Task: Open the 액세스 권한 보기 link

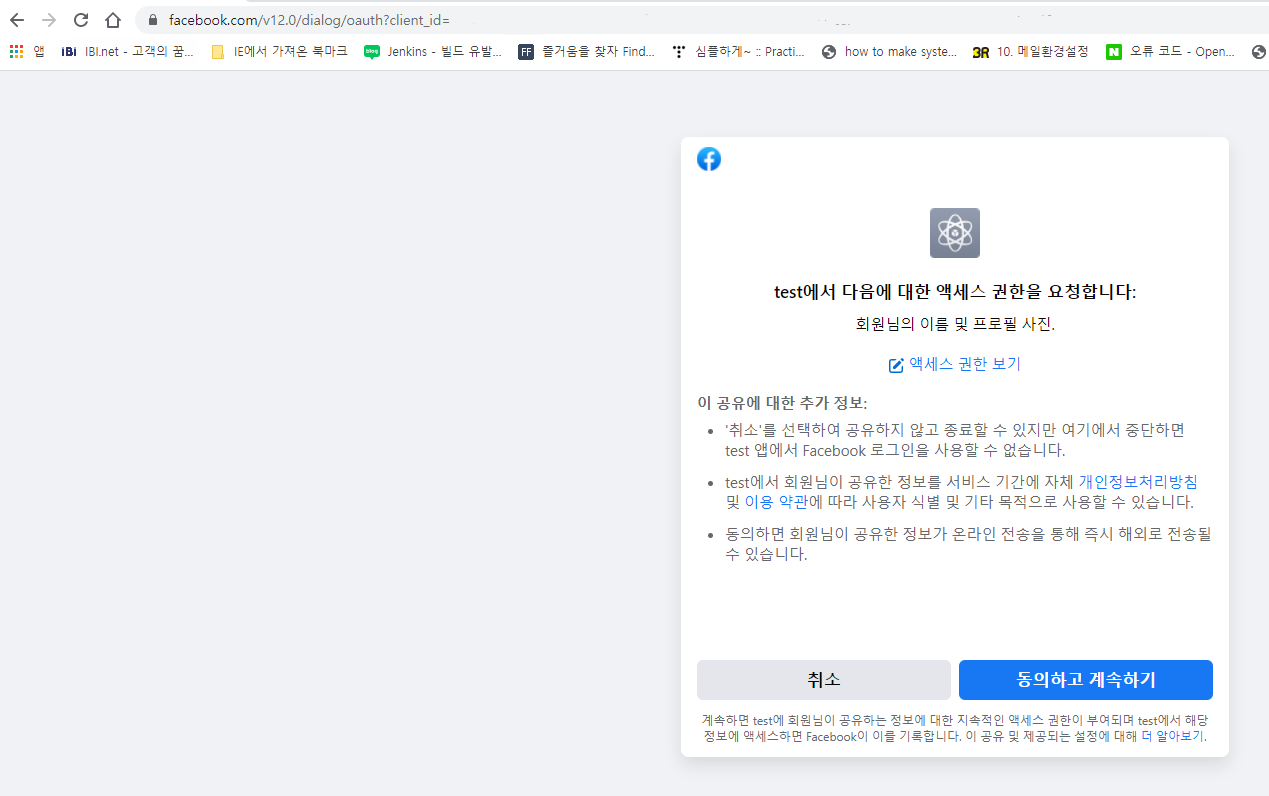Action: 964,364
